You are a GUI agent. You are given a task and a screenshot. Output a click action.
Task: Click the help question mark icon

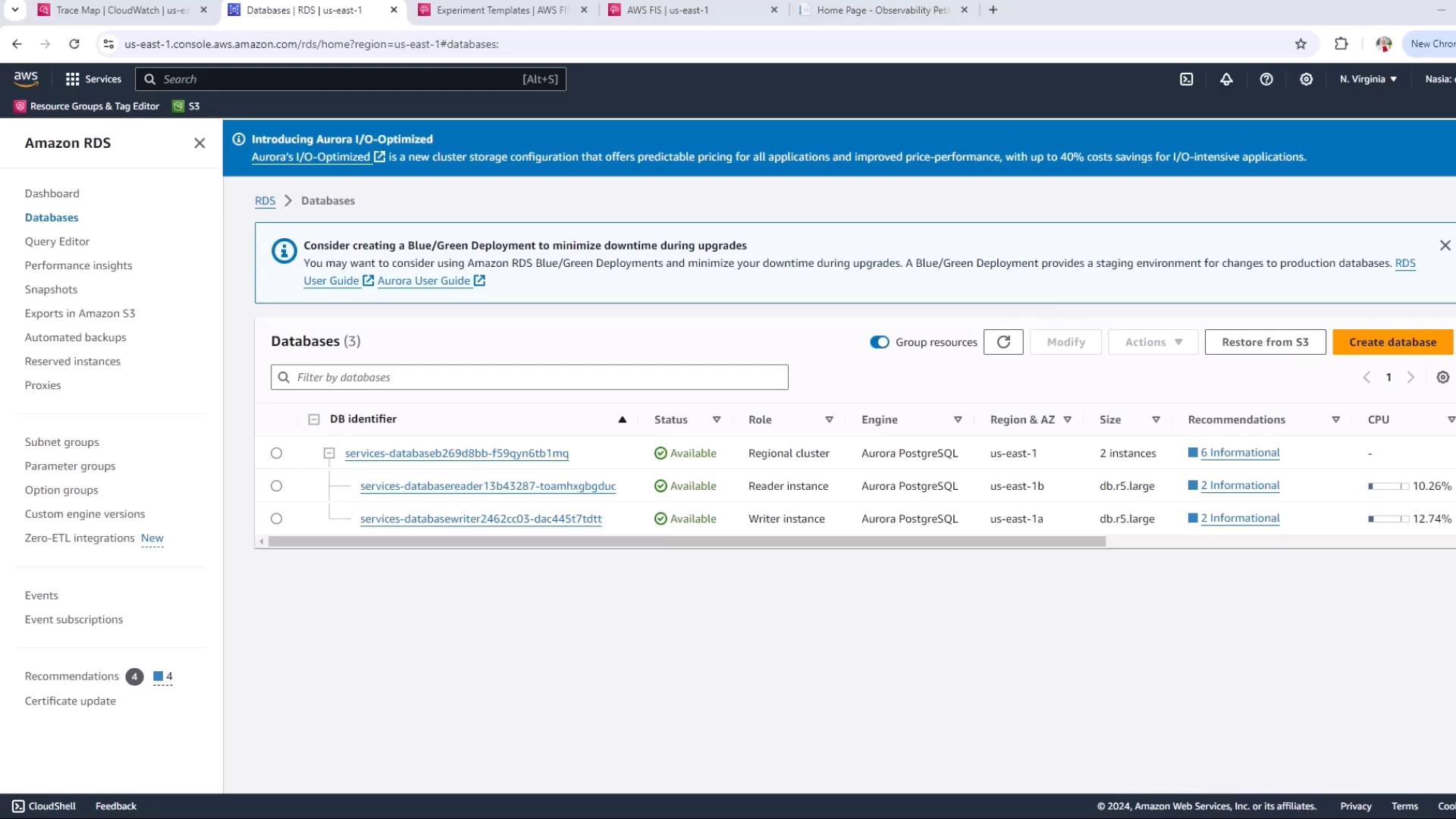pos(1266,79)
